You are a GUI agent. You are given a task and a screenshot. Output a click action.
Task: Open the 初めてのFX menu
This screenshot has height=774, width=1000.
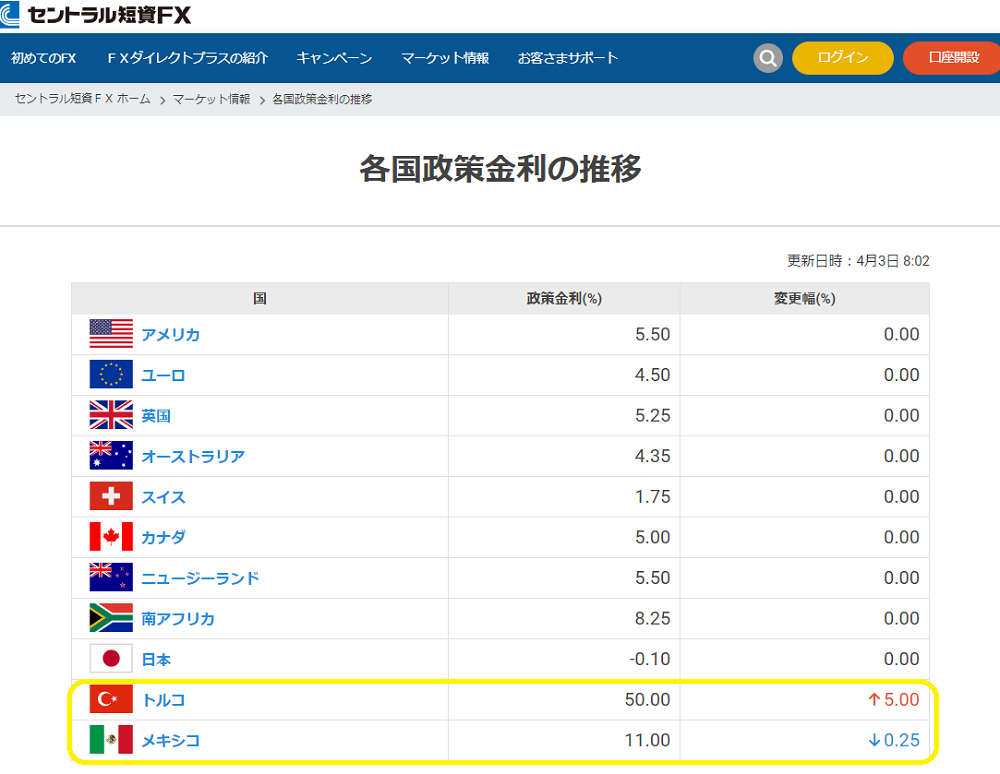tap(43, 58)
